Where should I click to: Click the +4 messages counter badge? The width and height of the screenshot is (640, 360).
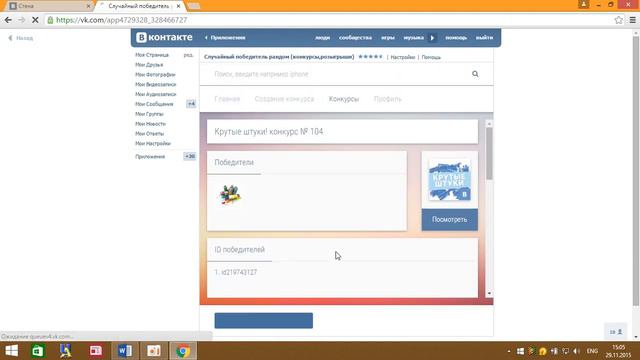(191, 104)
